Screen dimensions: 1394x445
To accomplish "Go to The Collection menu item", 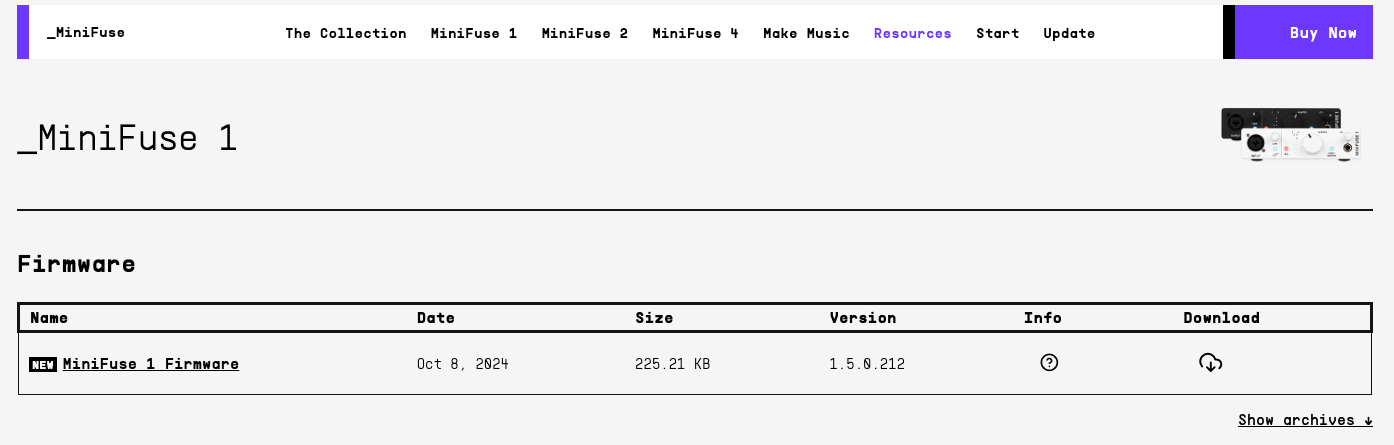I will click(x=346, y=33).
